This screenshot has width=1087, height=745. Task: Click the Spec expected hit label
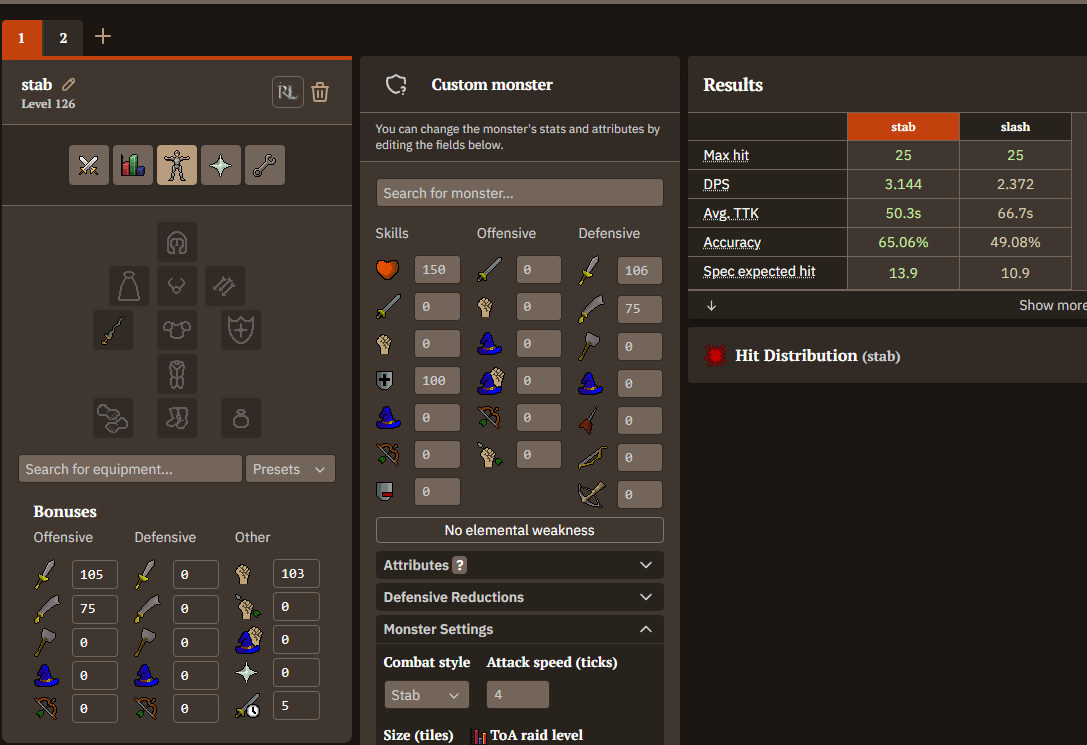(x=759, y=272)
